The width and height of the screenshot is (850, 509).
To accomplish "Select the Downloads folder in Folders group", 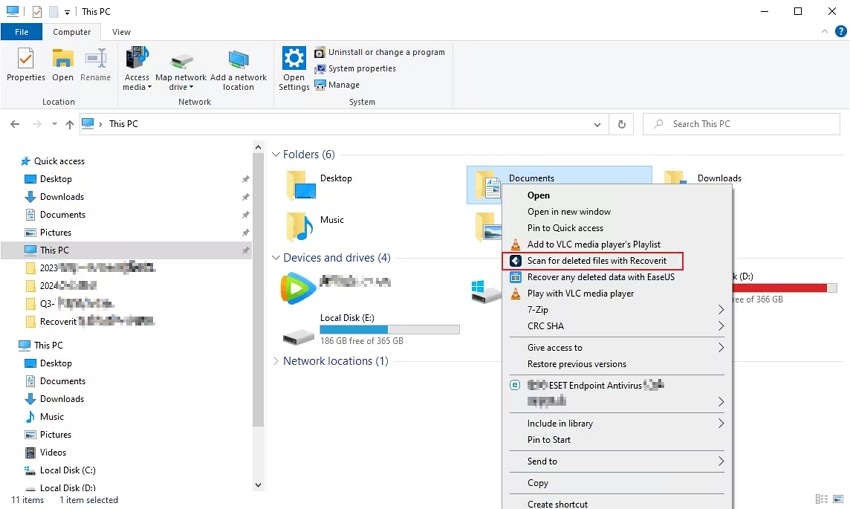I will tap(719, 178).
